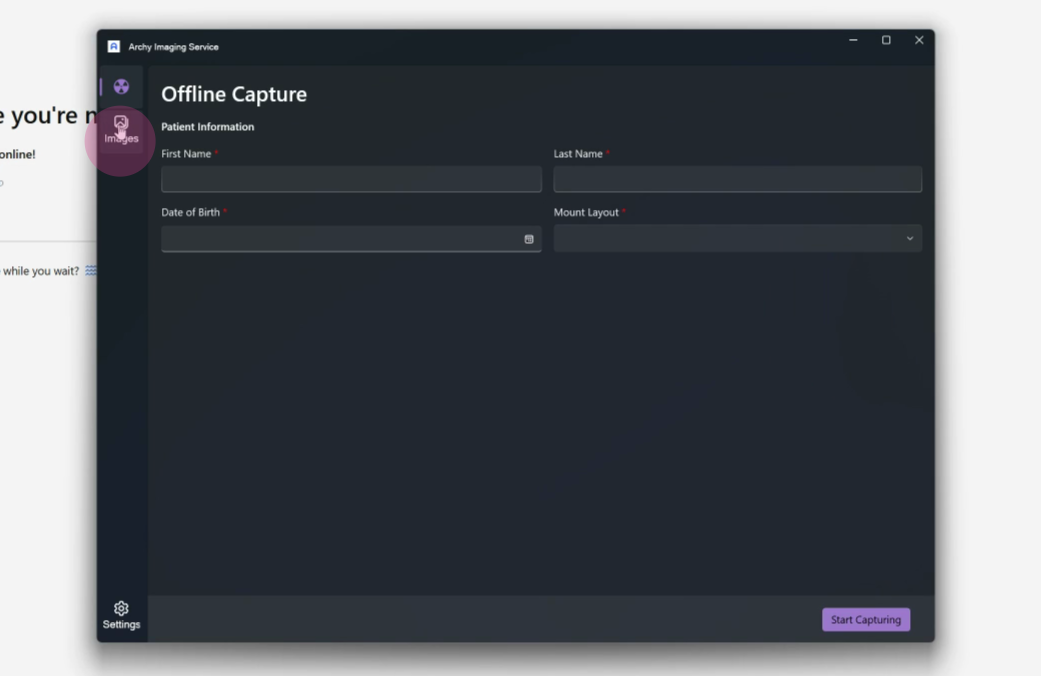Image resolution: width=1041 pixels, height=676 pixels.
Task: Click the Archy Imaging Service title text
Action: pyautogui.click(x=173, y=47)
